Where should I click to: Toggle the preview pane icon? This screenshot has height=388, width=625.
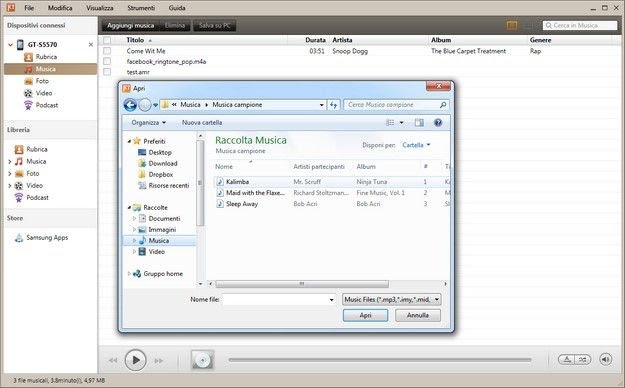[419, 122]
